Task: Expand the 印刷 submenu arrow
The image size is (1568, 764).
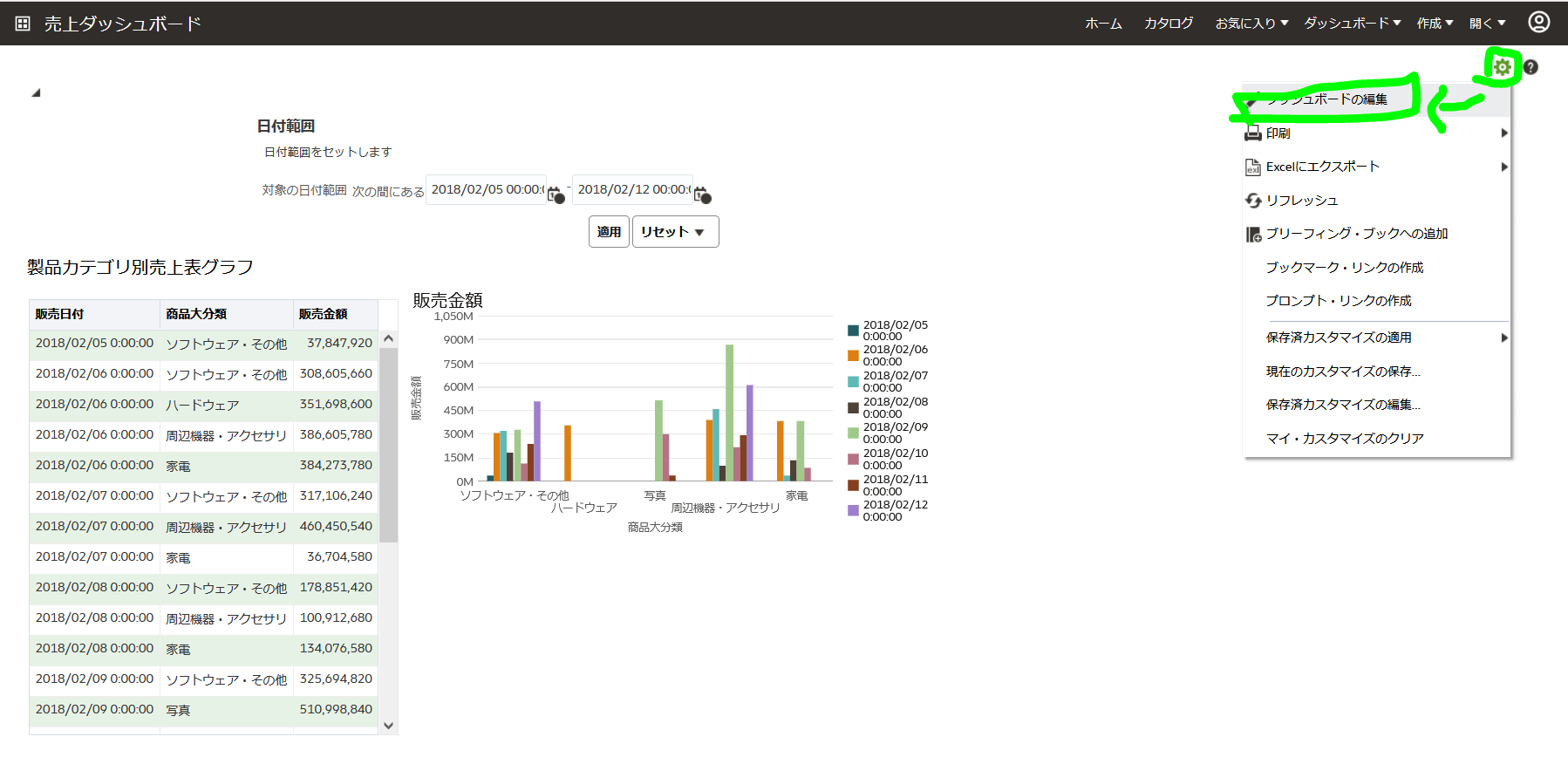Action: point(1503,133)
